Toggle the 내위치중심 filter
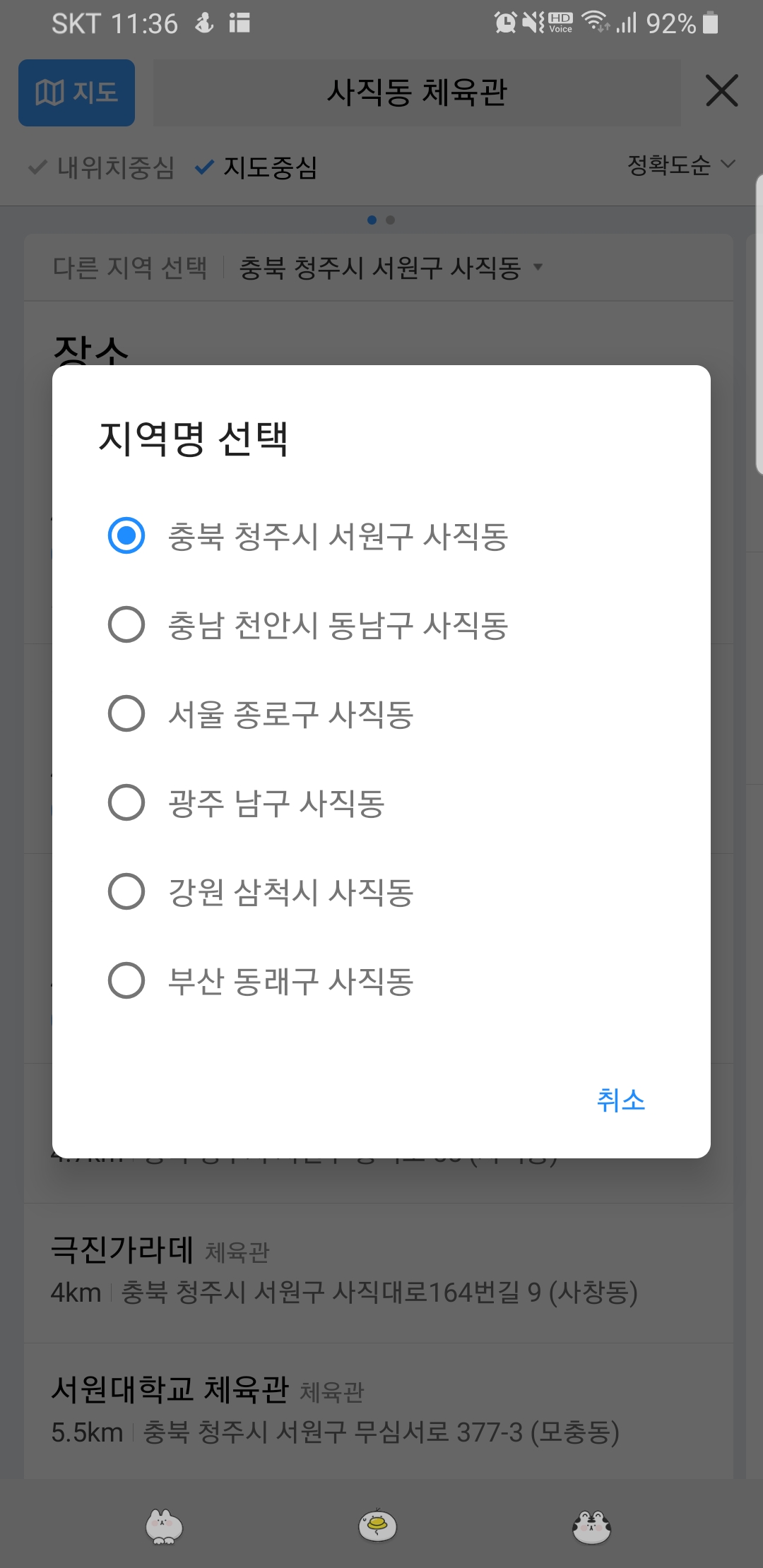 click(x=102, y=168)
